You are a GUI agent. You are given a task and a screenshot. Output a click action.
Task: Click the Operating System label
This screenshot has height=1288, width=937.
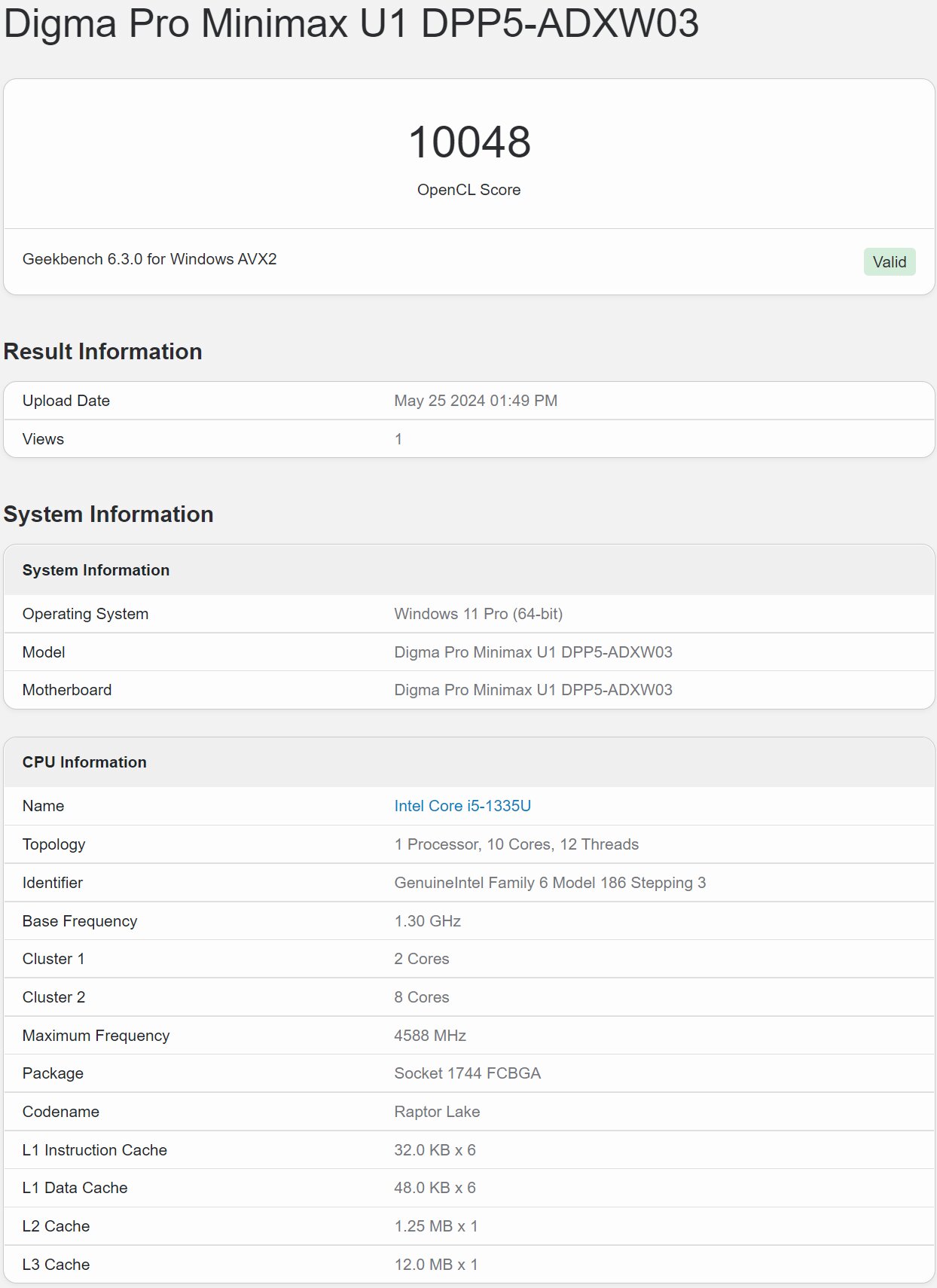(85, 614)
